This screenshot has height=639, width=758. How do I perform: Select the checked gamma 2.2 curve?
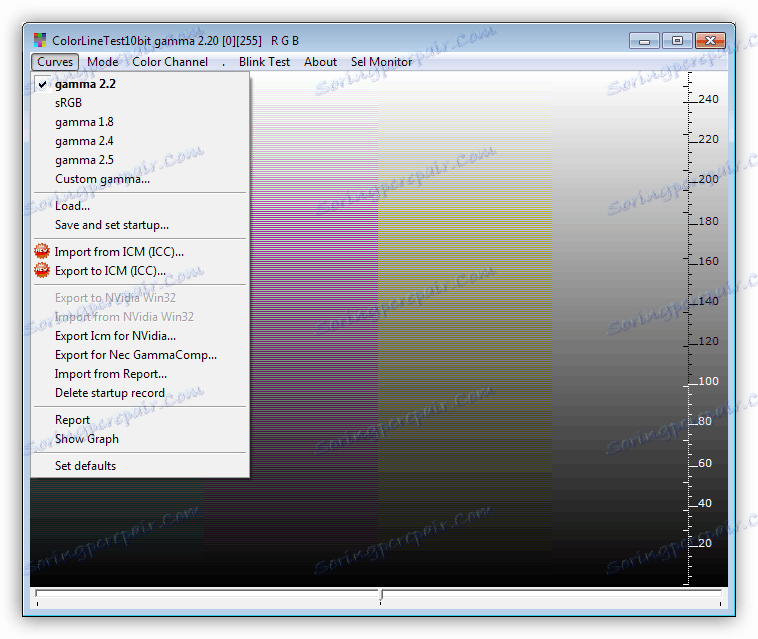pyautogui.click(x=140, y=84)
